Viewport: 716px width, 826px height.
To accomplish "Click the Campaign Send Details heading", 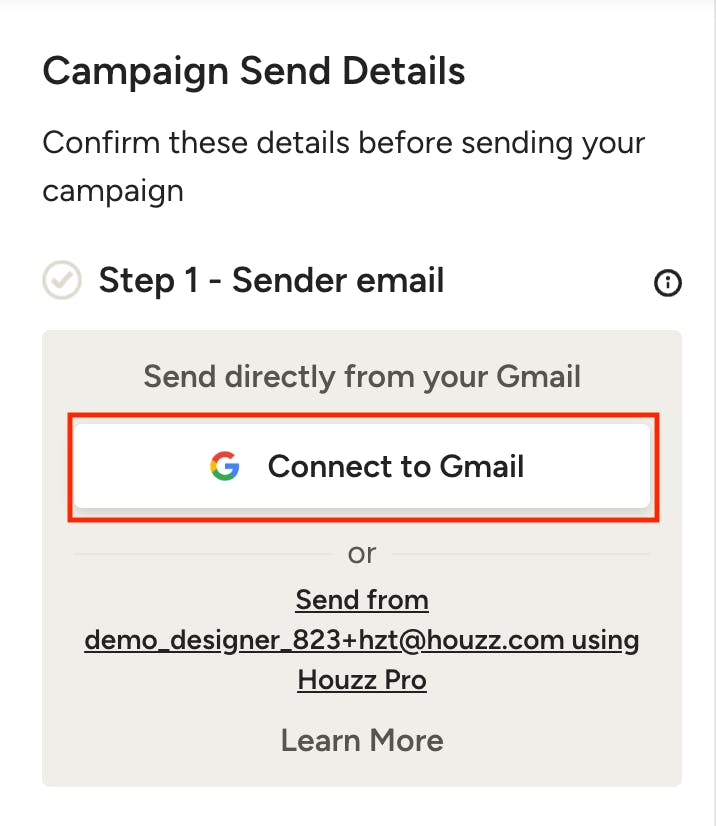I will 254,72.
